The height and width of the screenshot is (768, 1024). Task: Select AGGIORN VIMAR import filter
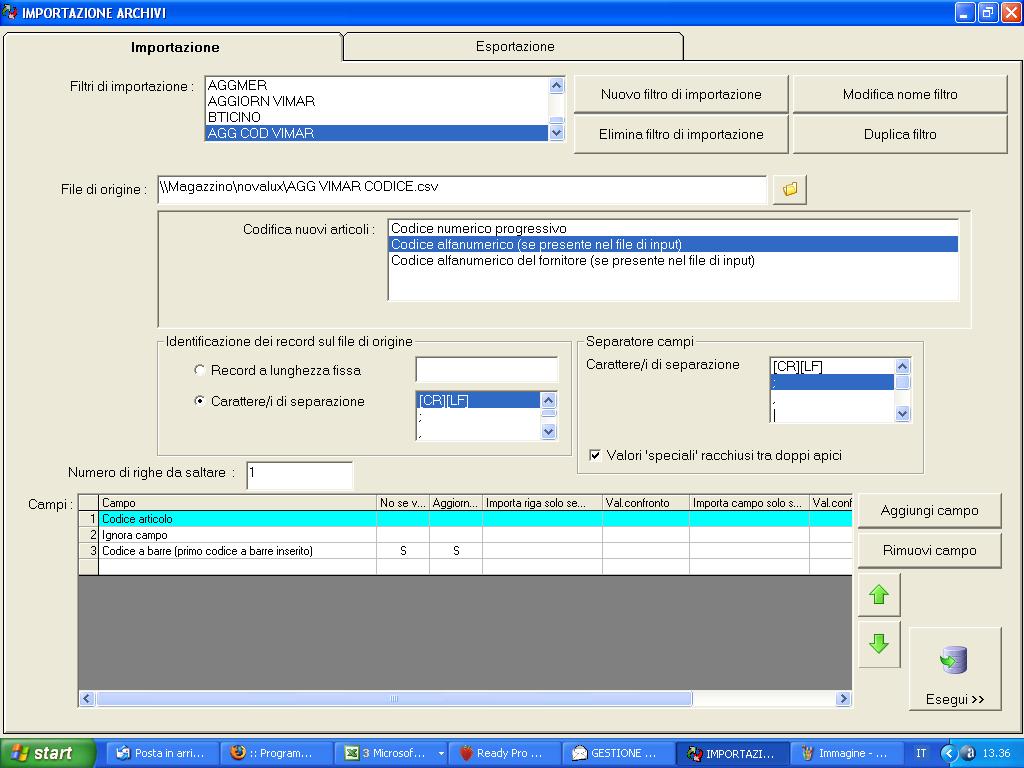tap(377, 101)
